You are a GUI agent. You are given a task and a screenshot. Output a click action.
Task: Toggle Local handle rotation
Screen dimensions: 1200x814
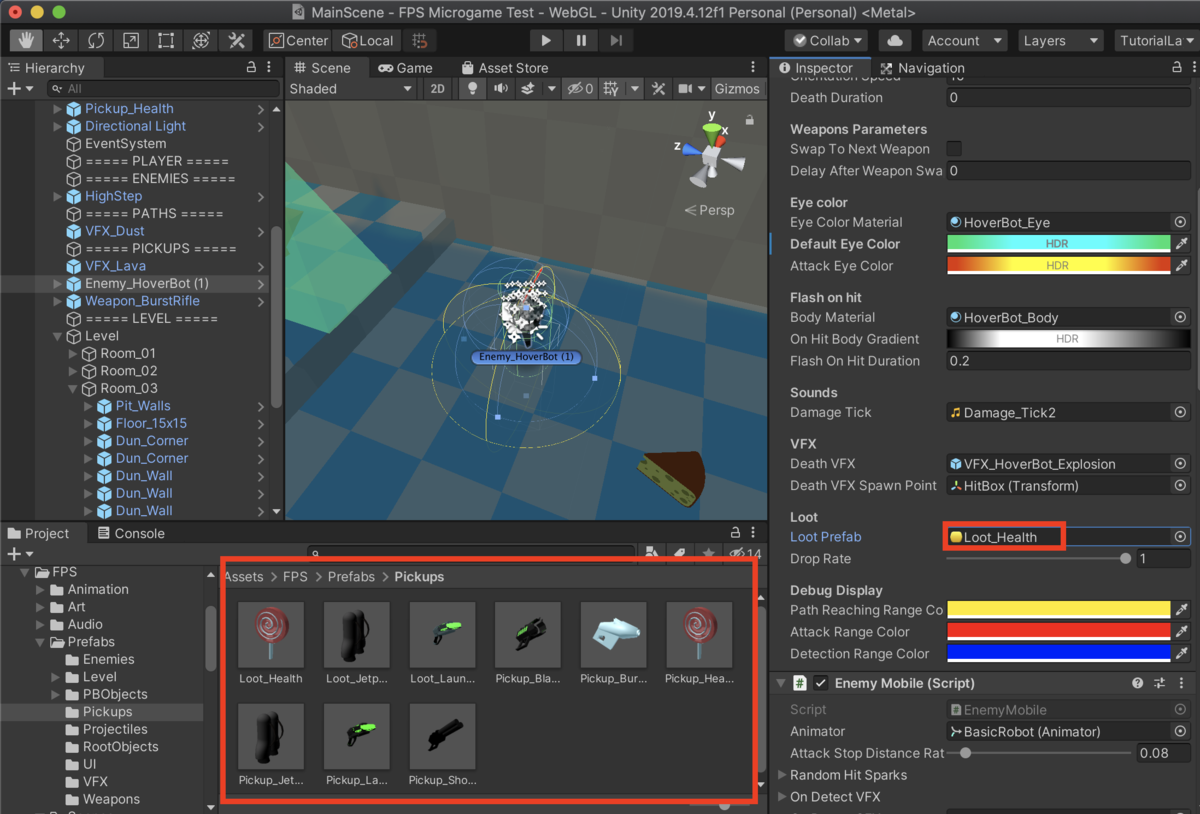click(368, 41)
